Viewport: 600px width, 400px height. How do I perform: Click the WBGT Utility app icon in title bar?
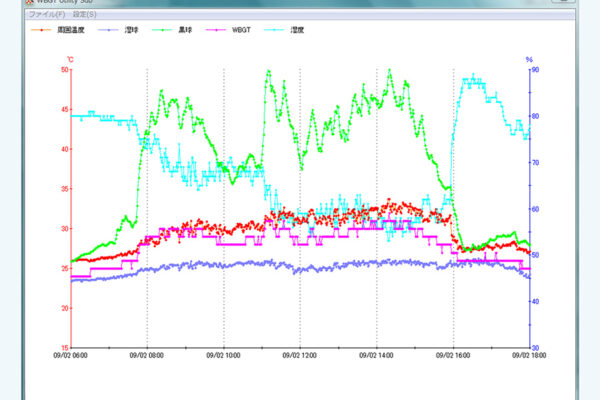[x=27, y=3]
